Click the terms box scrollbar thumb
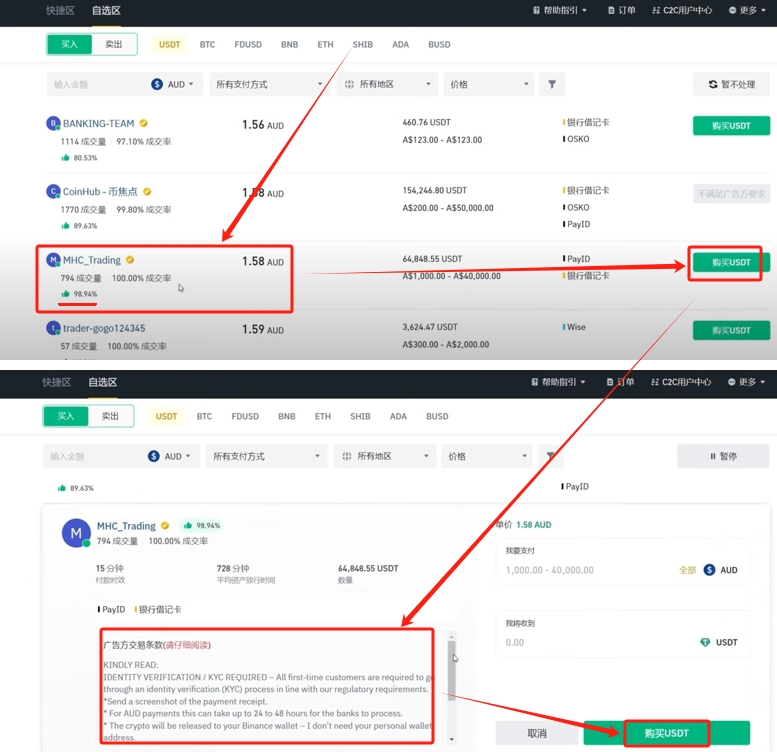 pos(451,669)
